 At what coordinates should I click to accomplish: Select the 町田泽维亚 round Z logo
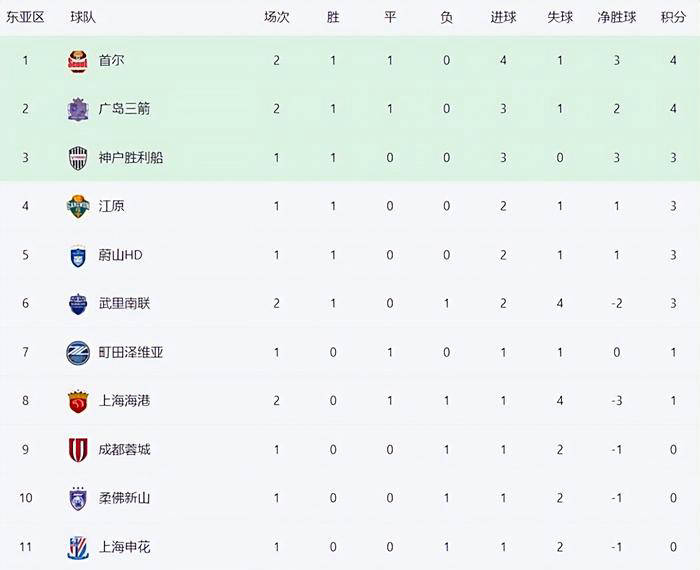(78, 353)
